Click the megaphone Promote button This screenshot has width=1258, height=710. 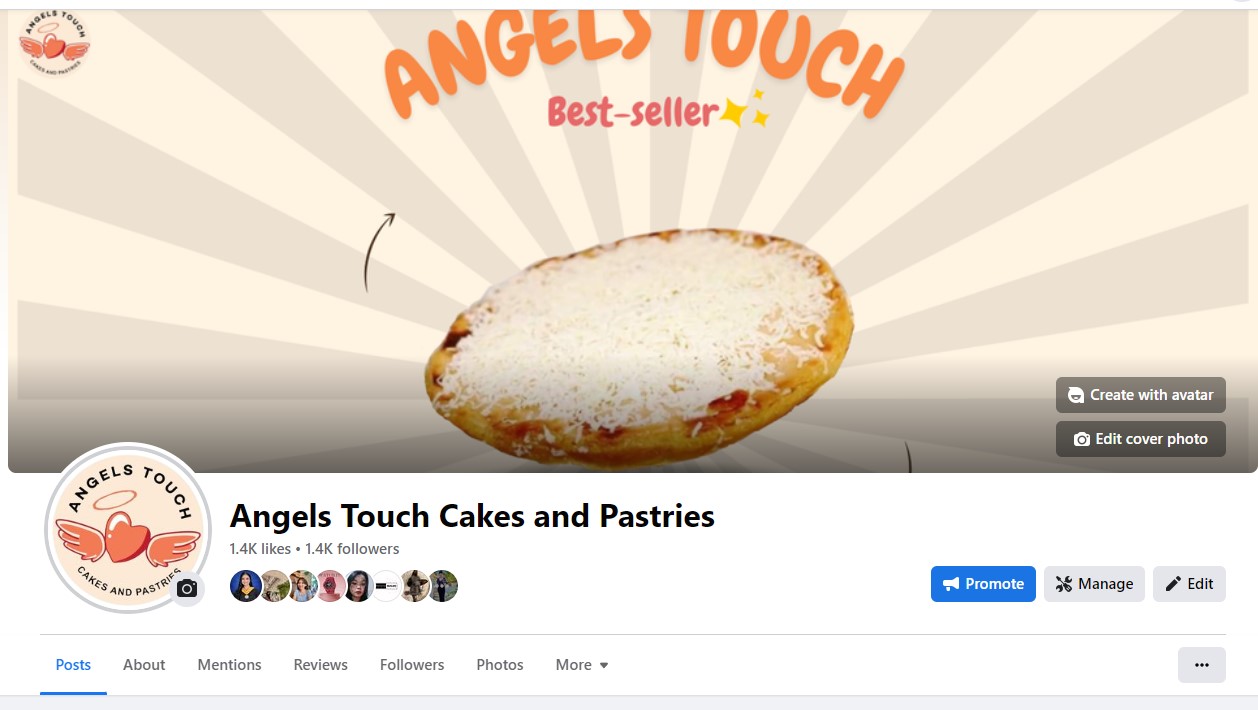coord(983,584)
